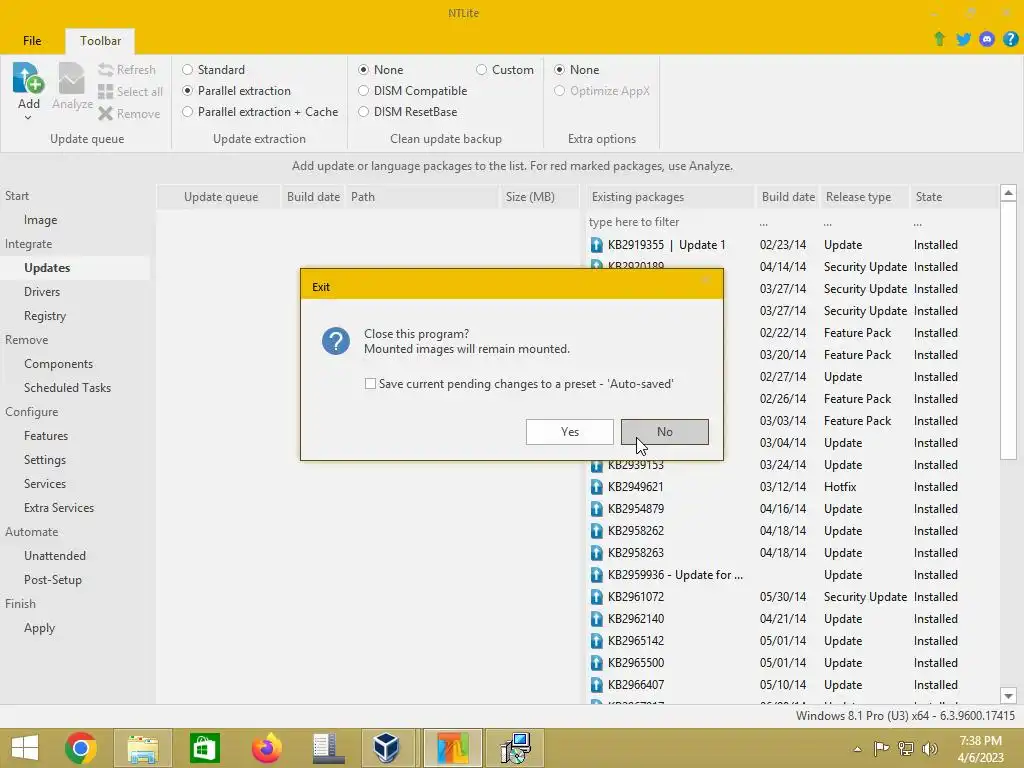Click the Select all icon
Viewport: 1024px width, 768px height.
click(x=106, y=91)
